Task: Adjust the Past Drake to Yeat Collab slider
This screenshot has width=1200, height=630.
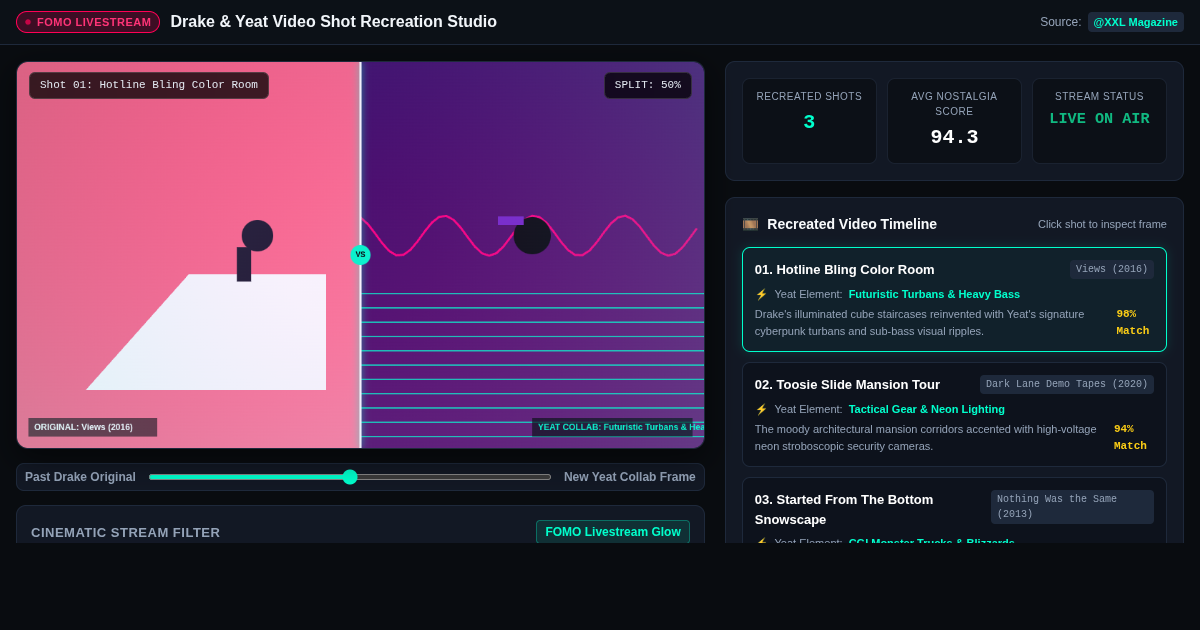Action: pos(350,477)
